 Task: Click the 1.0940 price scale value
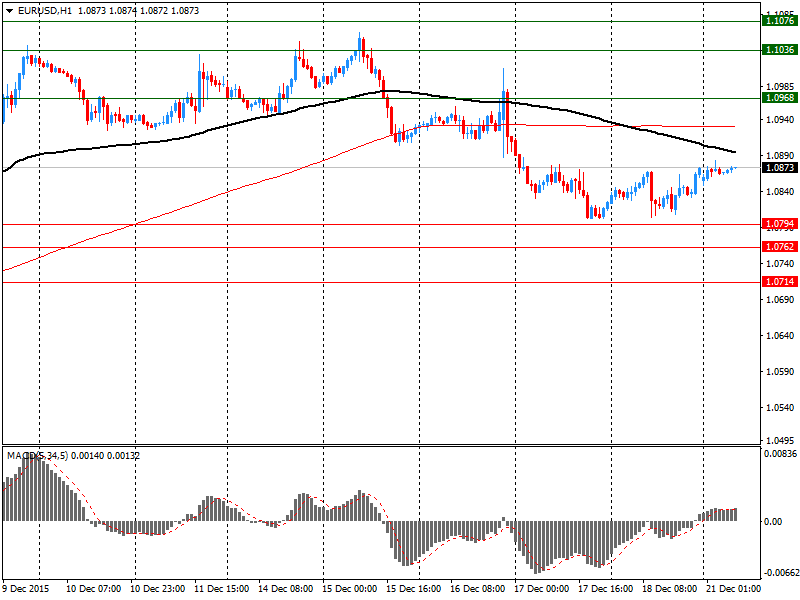[781, 119]
